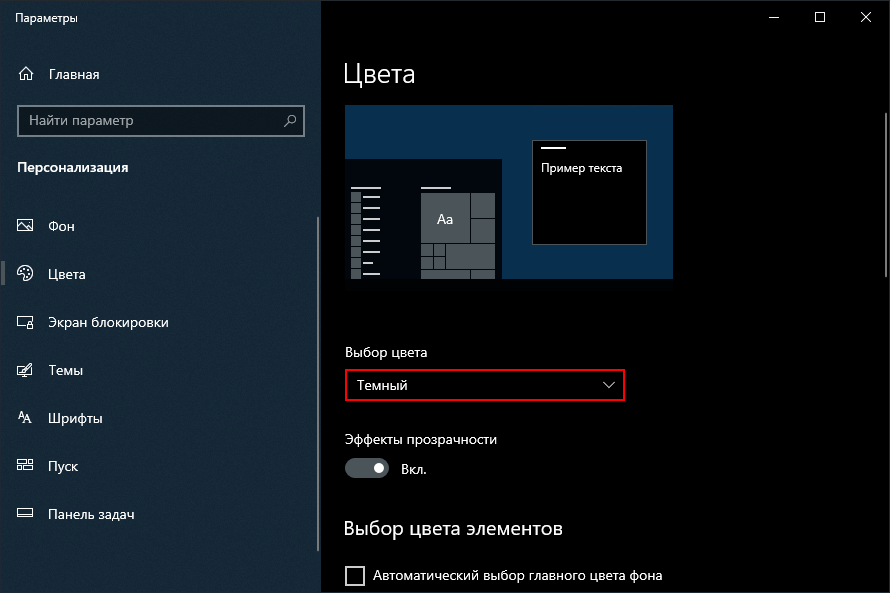Open the Выбор цвета dropdown
Screen dimensions: 890x593
pos(485,385)
